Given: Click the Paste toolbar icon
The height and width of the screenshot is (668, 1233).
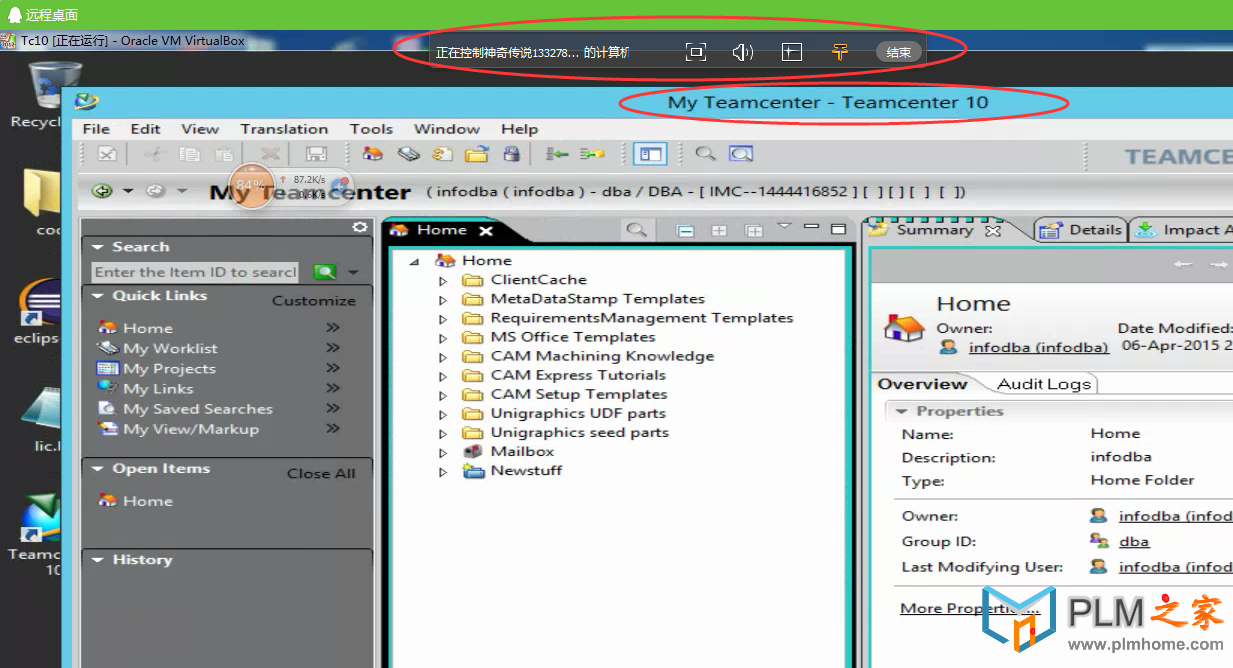Looking at the screenshot, I should 224,154.
